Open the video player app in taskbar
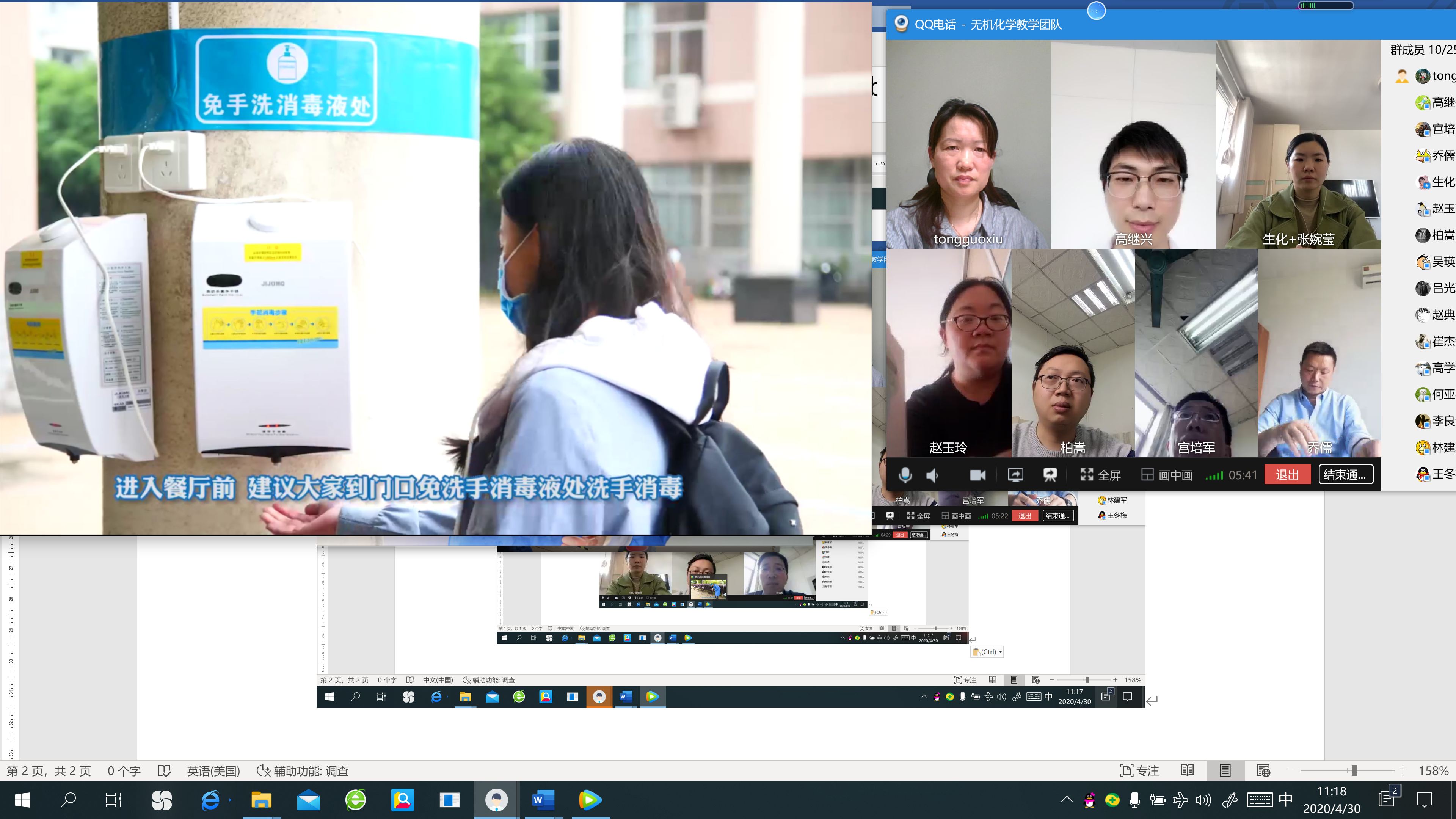This screenshot has width=1456, height=819. point(590,800)
